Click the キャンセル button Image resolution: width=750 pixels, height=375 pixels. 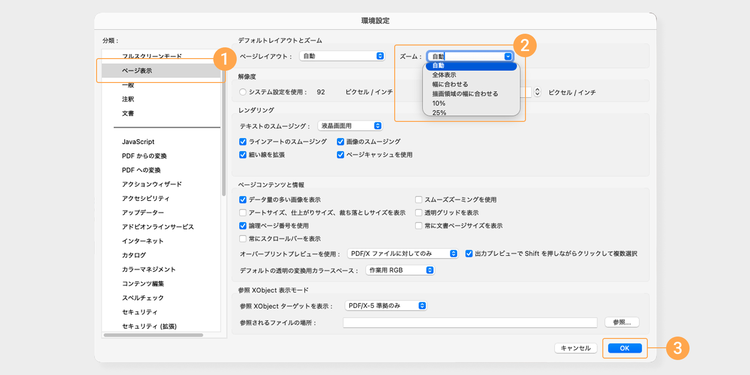click(576, 349)
